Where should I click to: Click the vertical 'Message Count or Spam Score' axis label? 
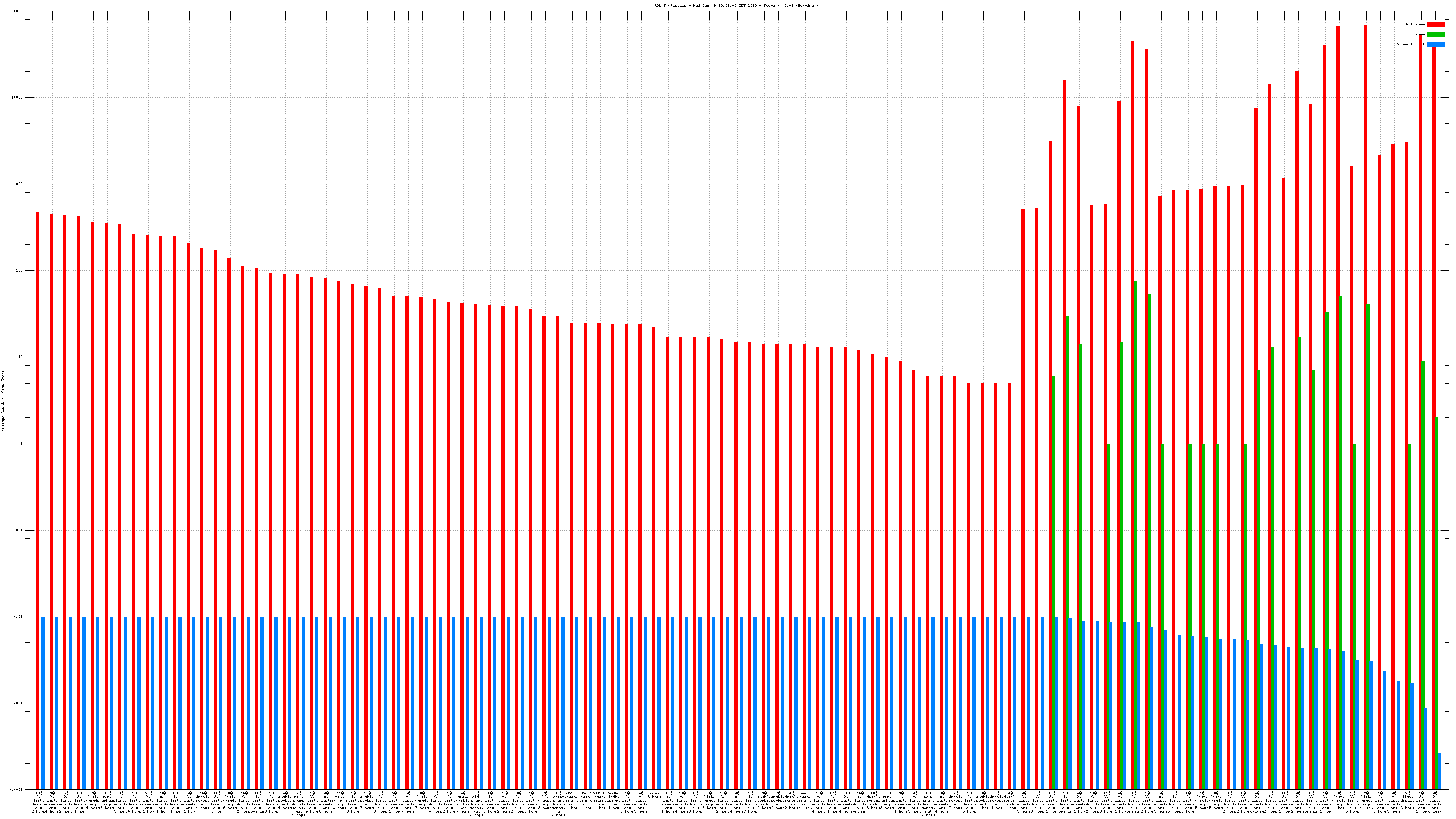pos(3,401)
